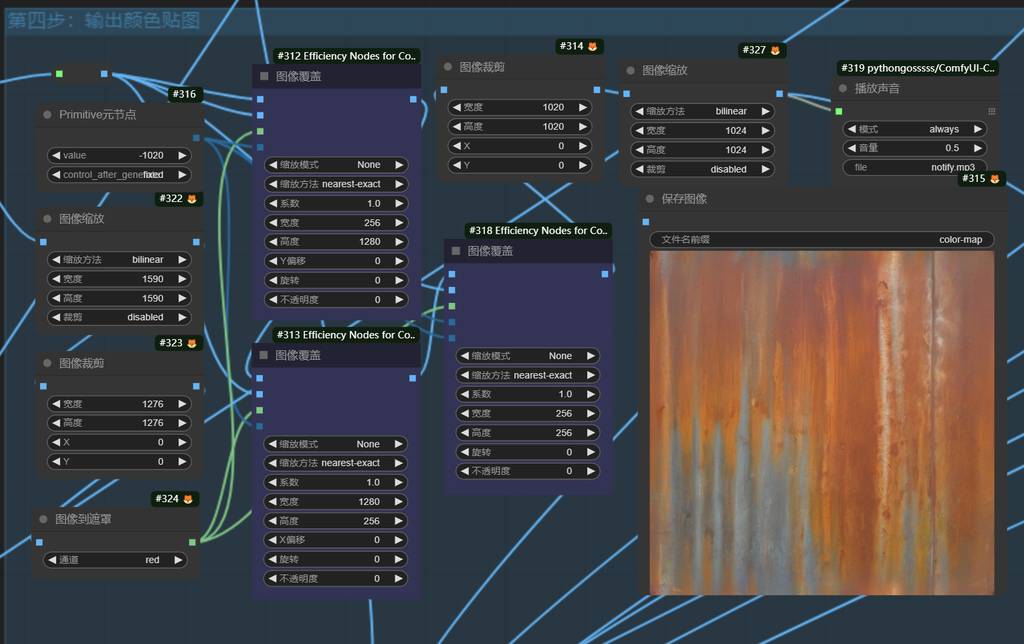This screenshot has width=1024, height=644.
Task: Decrease the Primitive value -1020 with left arrow
Action: [55, 156]
